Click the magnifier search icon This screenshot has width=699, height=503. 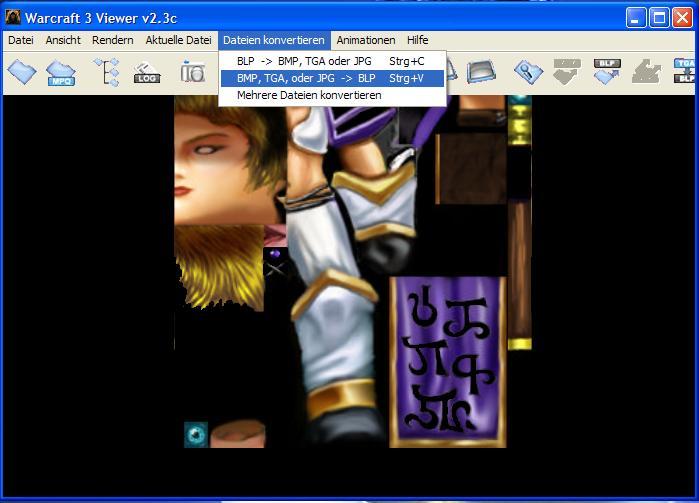click(x=528, y=72)
